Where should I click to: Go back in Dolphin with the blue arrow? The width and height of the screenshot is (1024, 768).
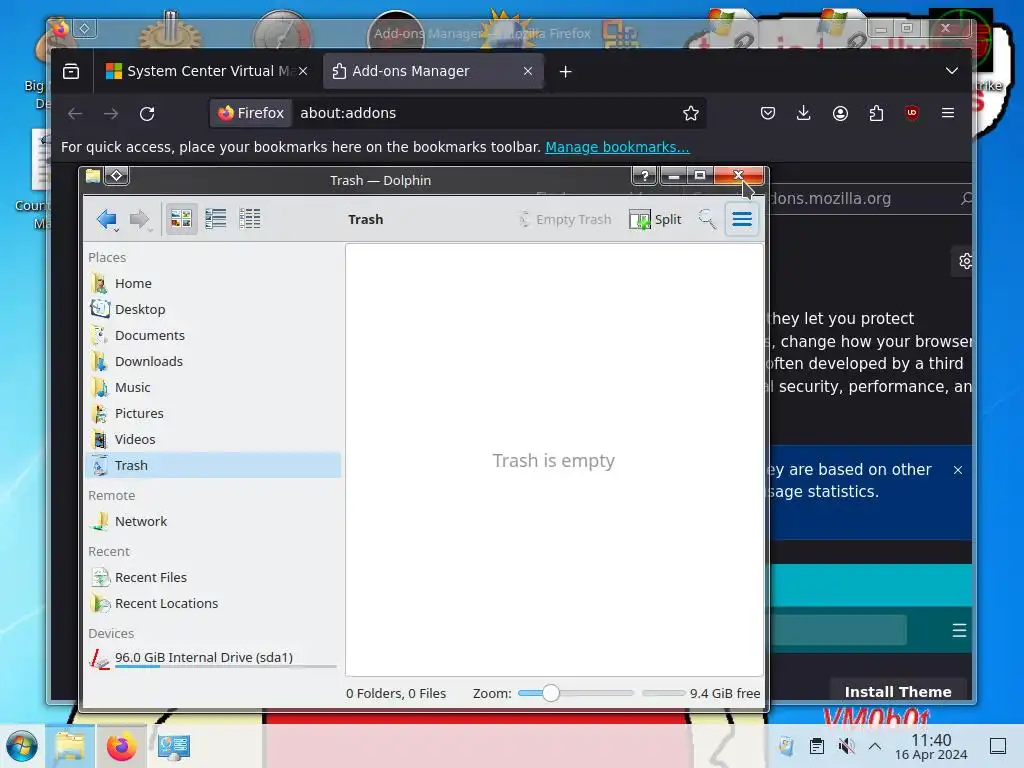pos(107,219)
